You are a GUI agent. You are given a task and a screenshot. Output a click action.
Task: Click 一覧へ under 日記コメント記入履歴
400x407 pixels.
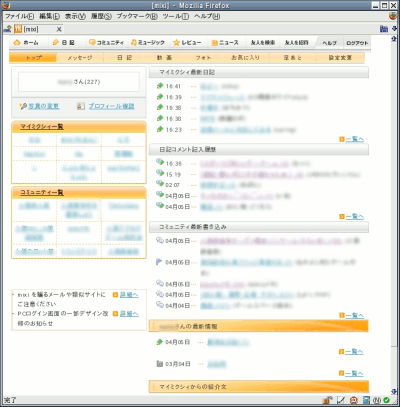coord(355,217)
